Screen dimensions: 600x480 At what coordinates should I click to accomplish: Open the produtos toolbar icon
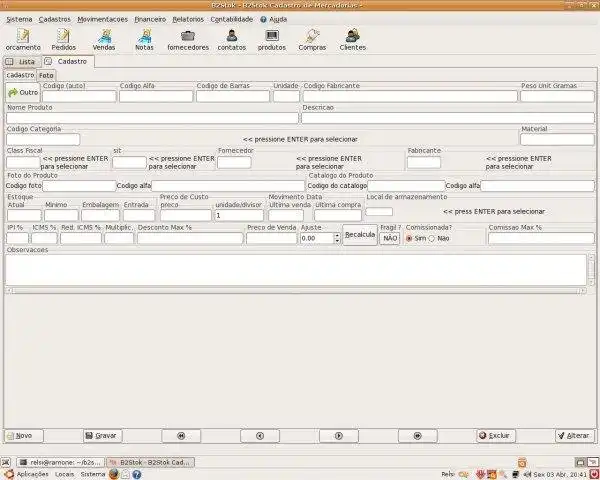pyautogui.click(x=272, y=40)
